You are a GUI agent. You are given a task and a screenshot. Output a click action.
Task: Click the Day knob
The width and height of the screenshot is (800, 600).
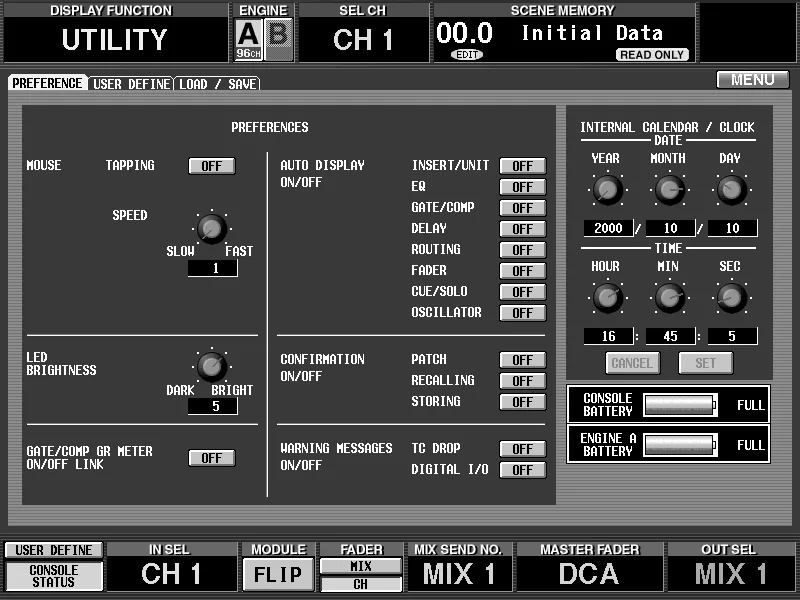click(x=732, y=190)
